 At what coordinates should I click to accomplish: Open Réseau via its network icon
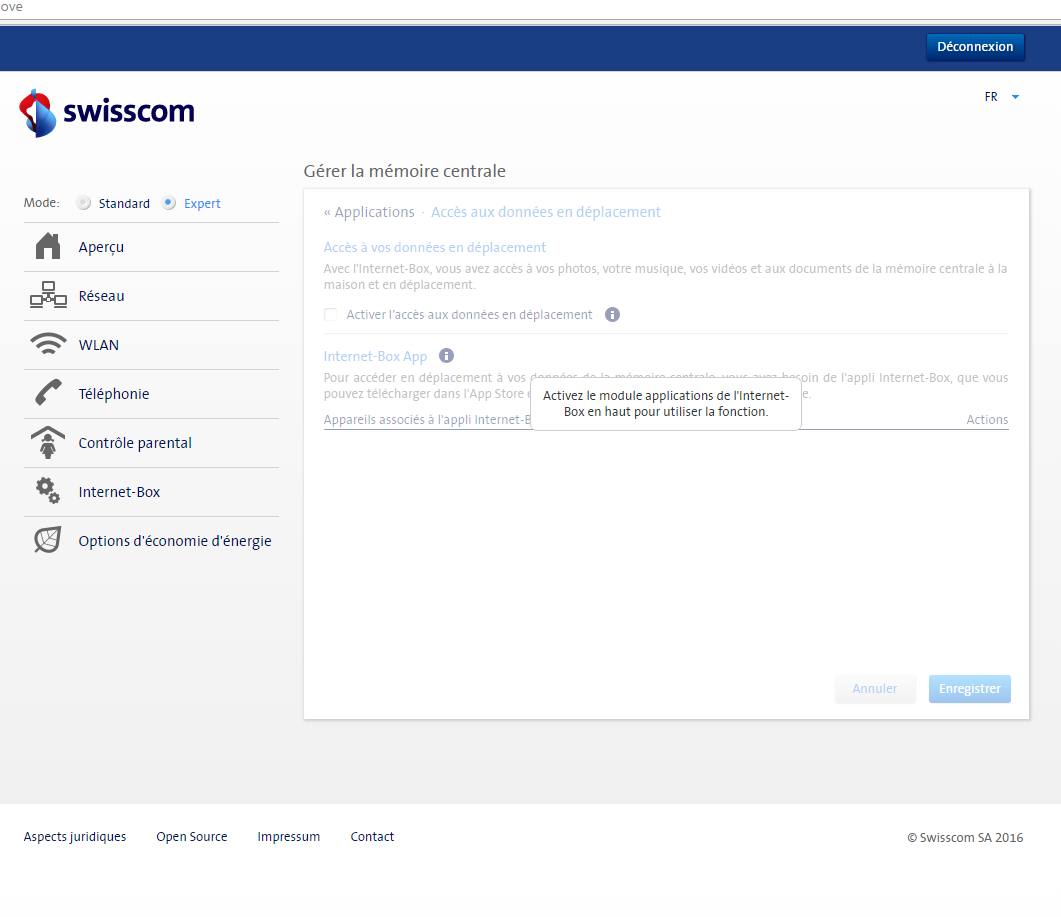tap(47, 295)
